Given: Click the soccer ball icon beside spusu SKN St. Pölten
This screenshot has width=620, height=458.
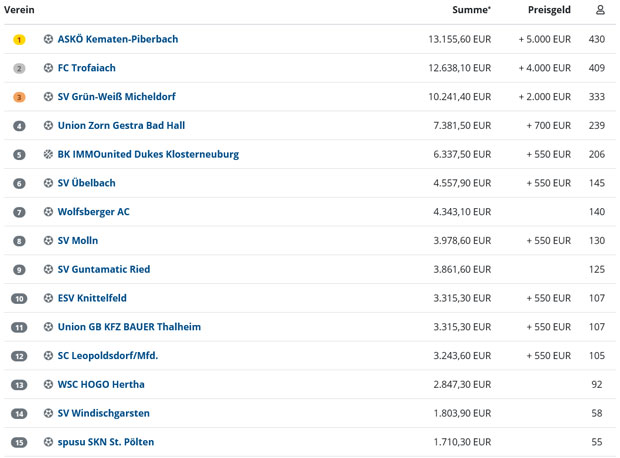Looking at the screenshot, I should (x=48, y=442).
